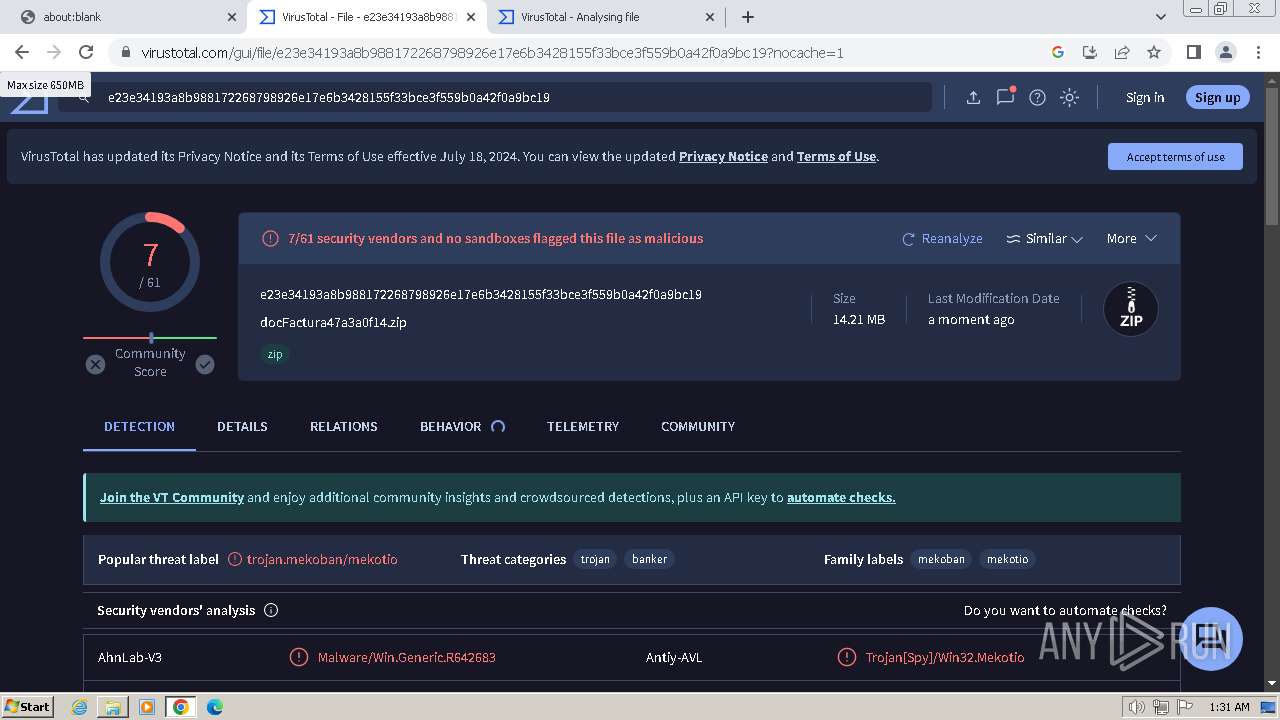Open the TELEMETRY tab

(583, 426)
